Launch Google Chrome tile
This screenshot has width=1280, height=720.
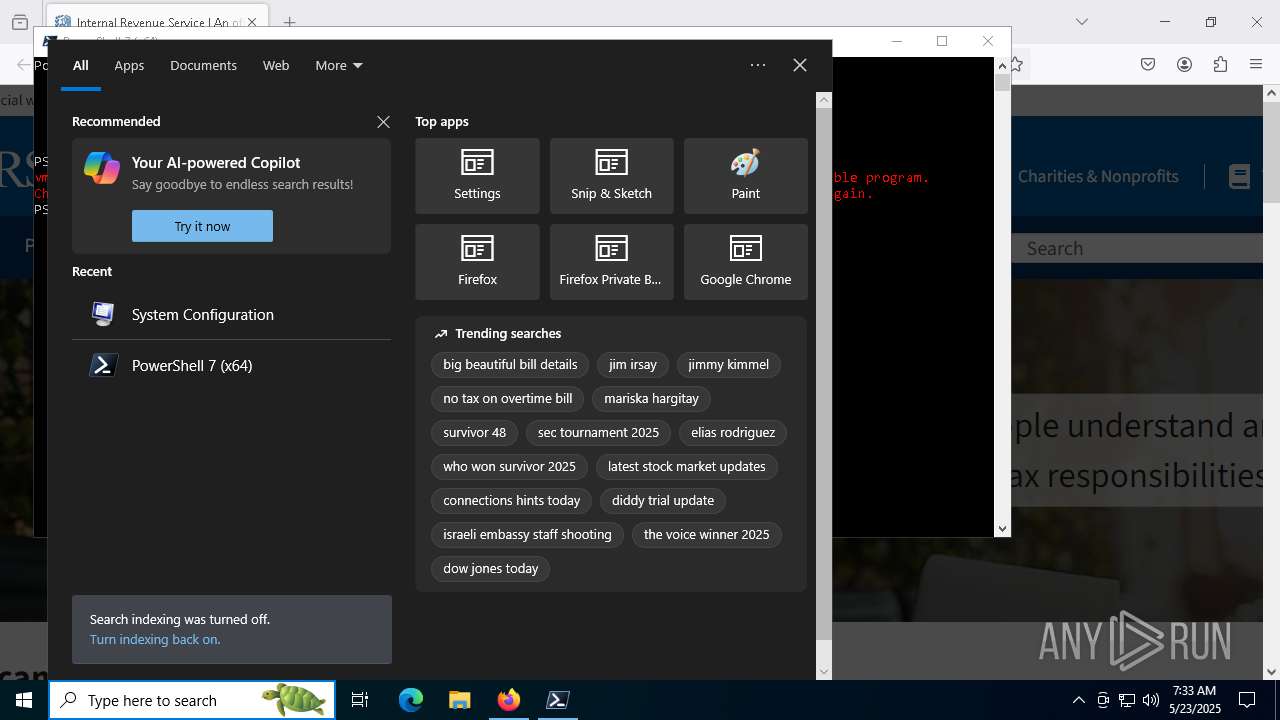click(x=745, y=262)
